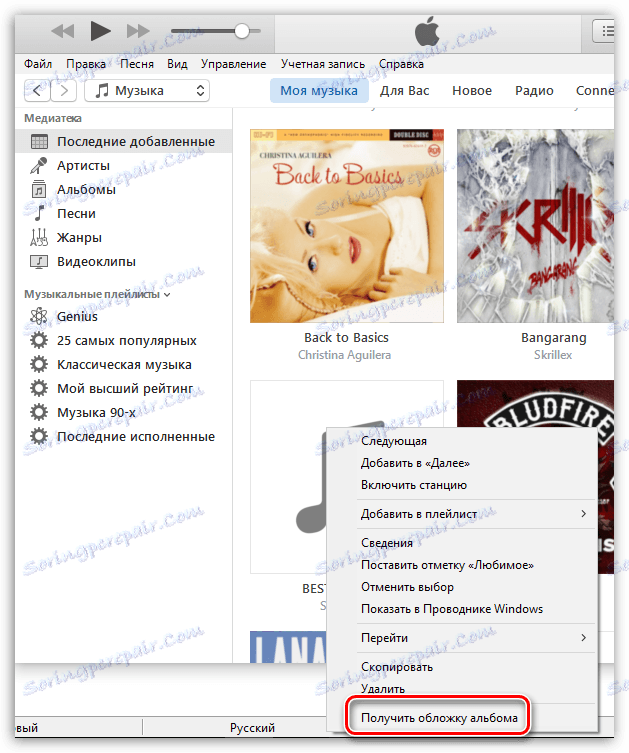Click the Skrillex artist name
This screenshot has width=629, height=753.
click(553, 355)
